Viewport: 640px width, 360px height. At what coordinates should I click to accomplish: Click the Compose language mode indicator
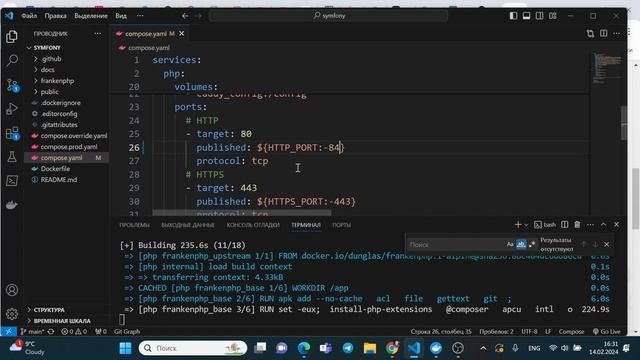571,331
